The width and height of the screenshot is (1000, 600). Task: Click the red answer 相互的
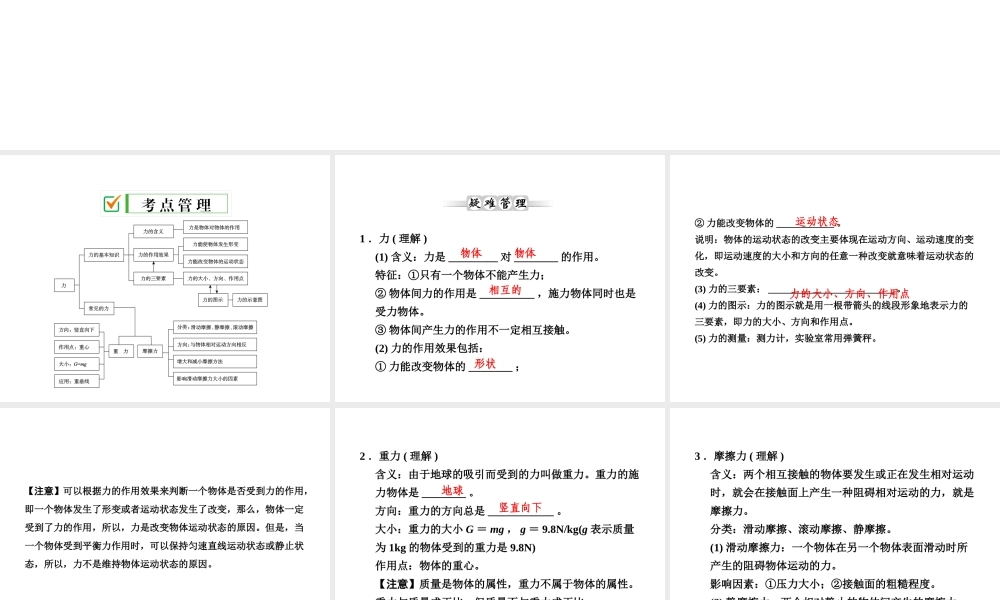coord(505,290)
